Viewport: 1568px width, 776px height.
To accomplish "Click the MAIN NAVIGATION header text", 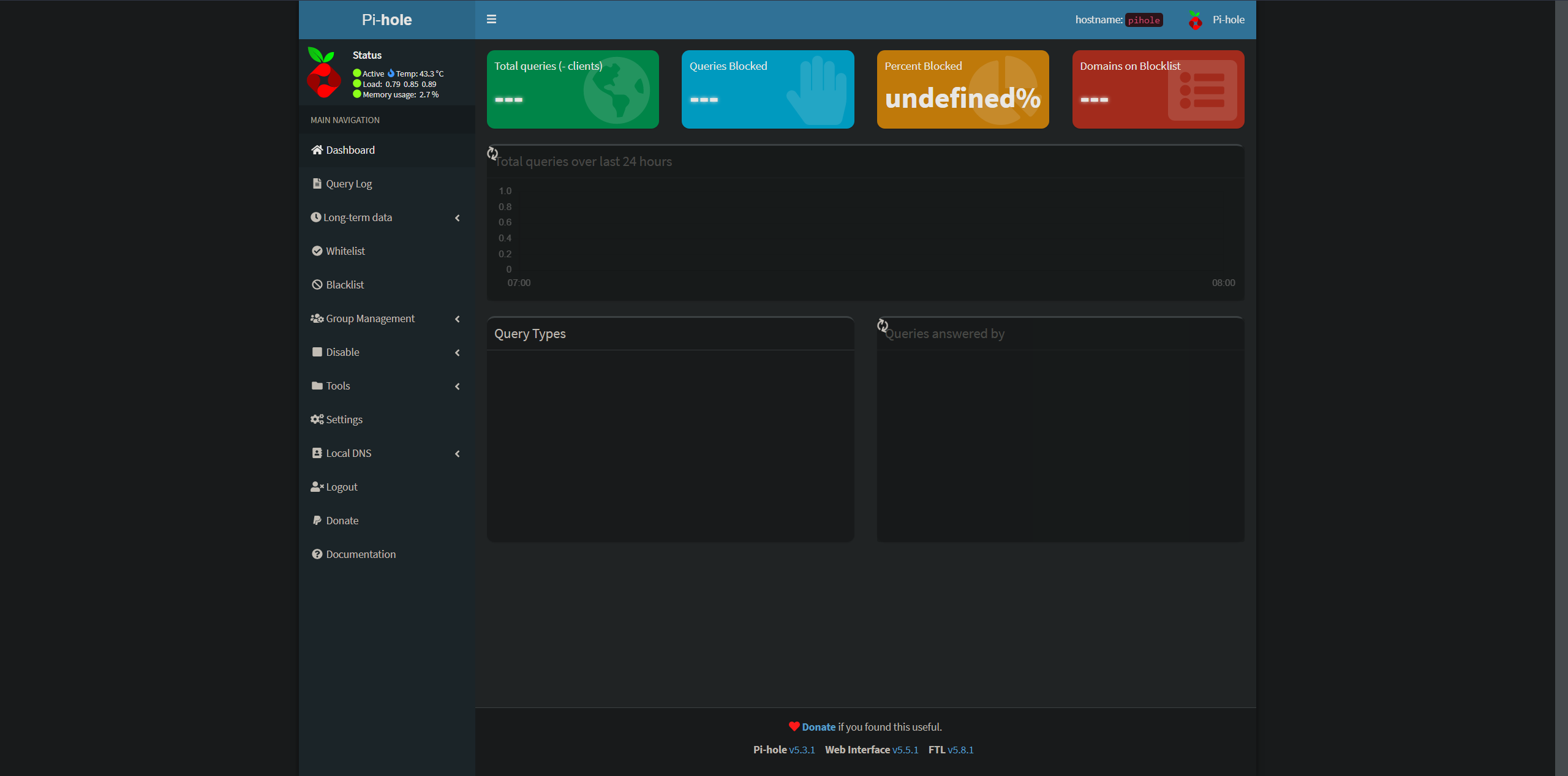I will tap(345, 120).
